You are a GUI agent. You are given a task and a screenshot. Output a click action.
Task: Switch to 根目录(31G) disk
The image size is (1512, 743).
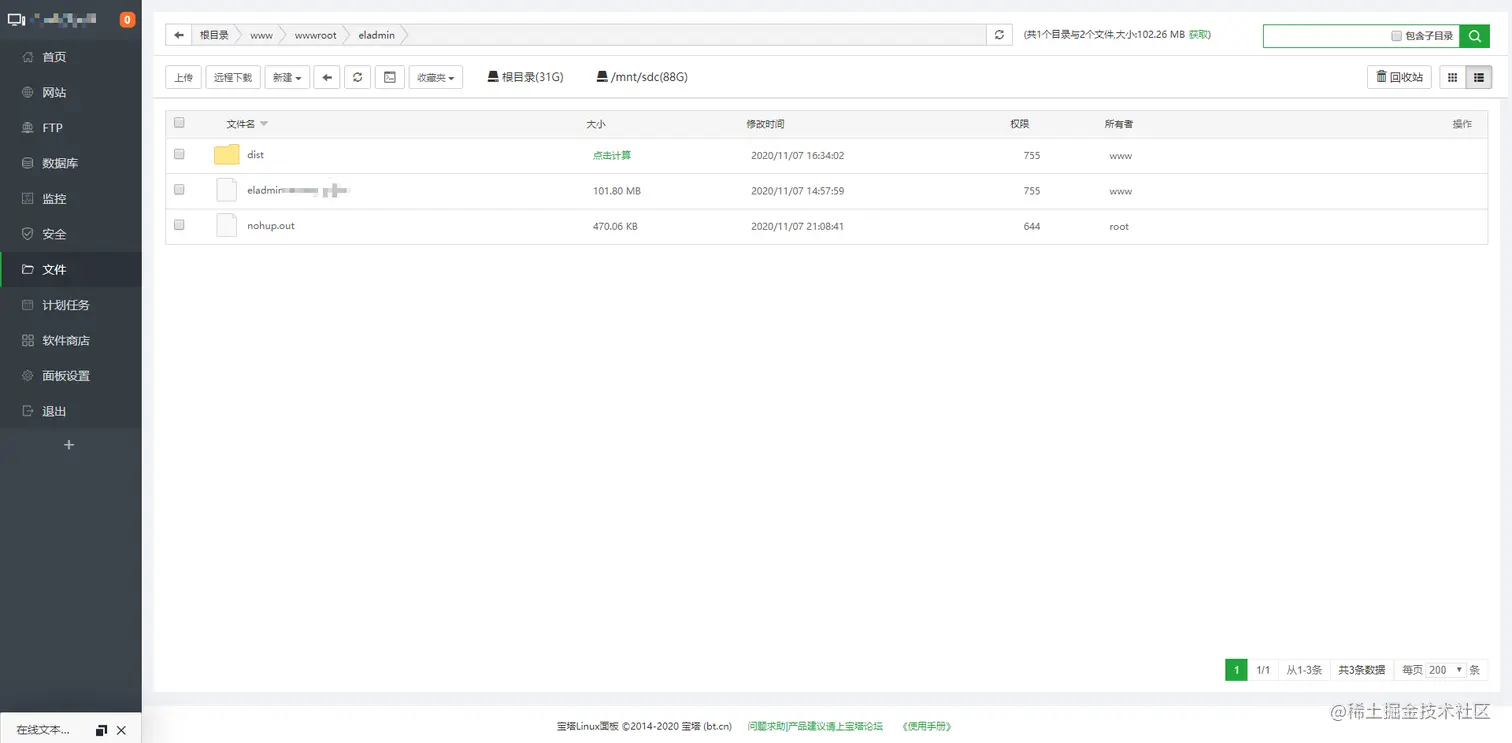(526, 77)
